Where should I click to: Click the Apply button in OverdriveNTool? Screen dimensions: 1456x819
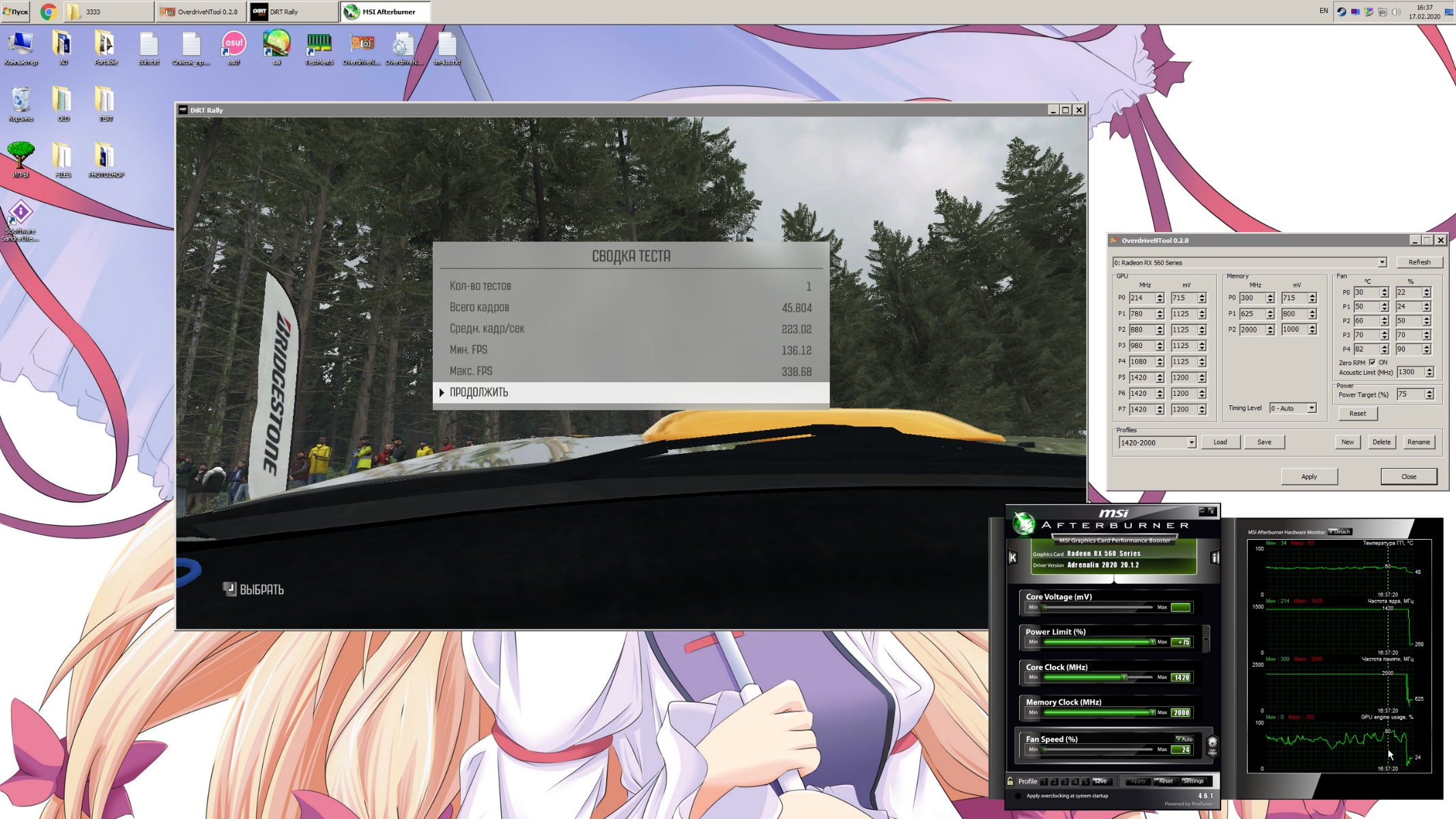[x=1309, y=476]
